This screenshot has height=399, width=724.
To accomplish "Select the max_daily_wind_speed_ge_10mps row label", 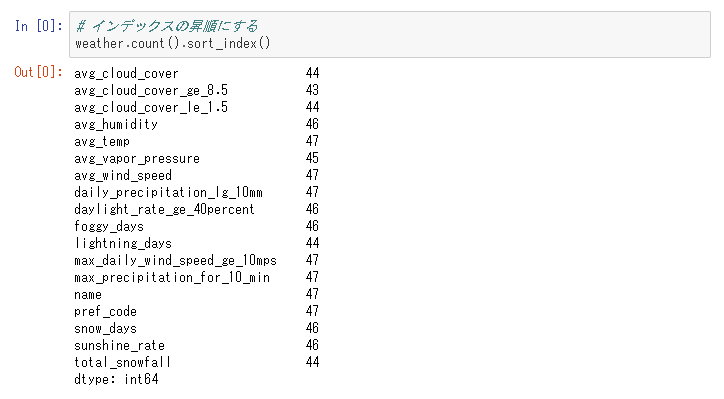I will point(175,260).
